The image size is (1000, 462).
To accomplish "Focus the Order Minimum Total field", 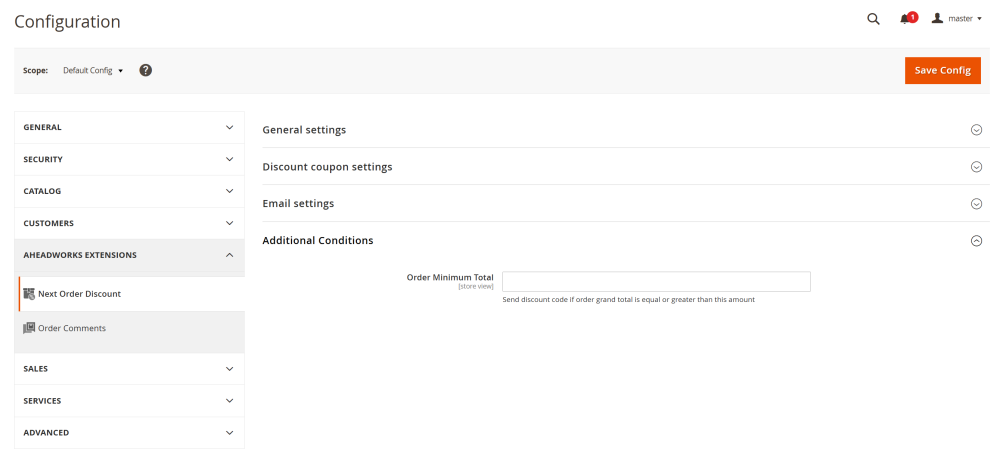I will click(x=656, y=281).
